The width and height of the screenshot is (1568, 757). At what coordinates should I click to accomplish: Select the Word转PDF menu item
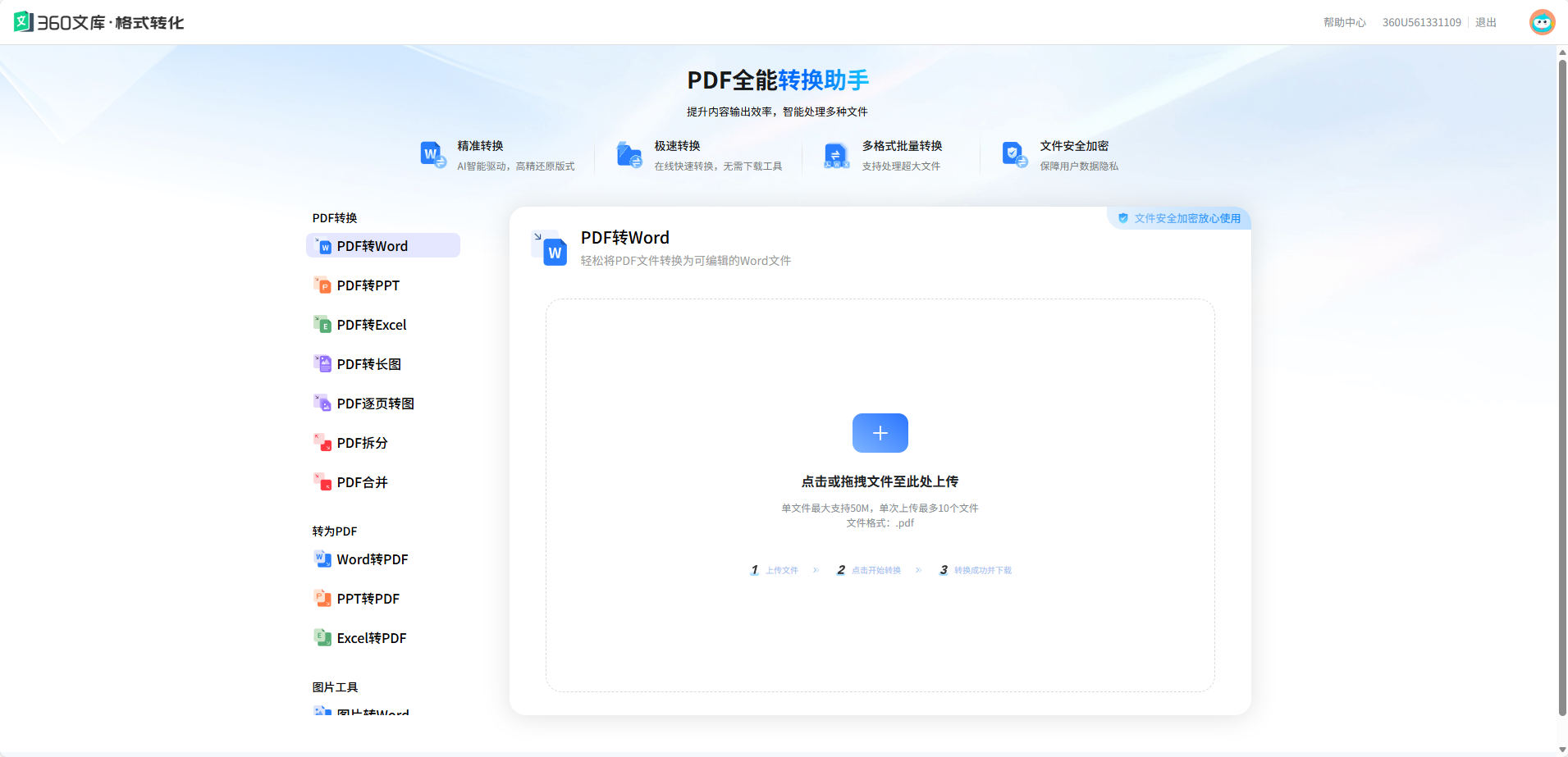383,559
